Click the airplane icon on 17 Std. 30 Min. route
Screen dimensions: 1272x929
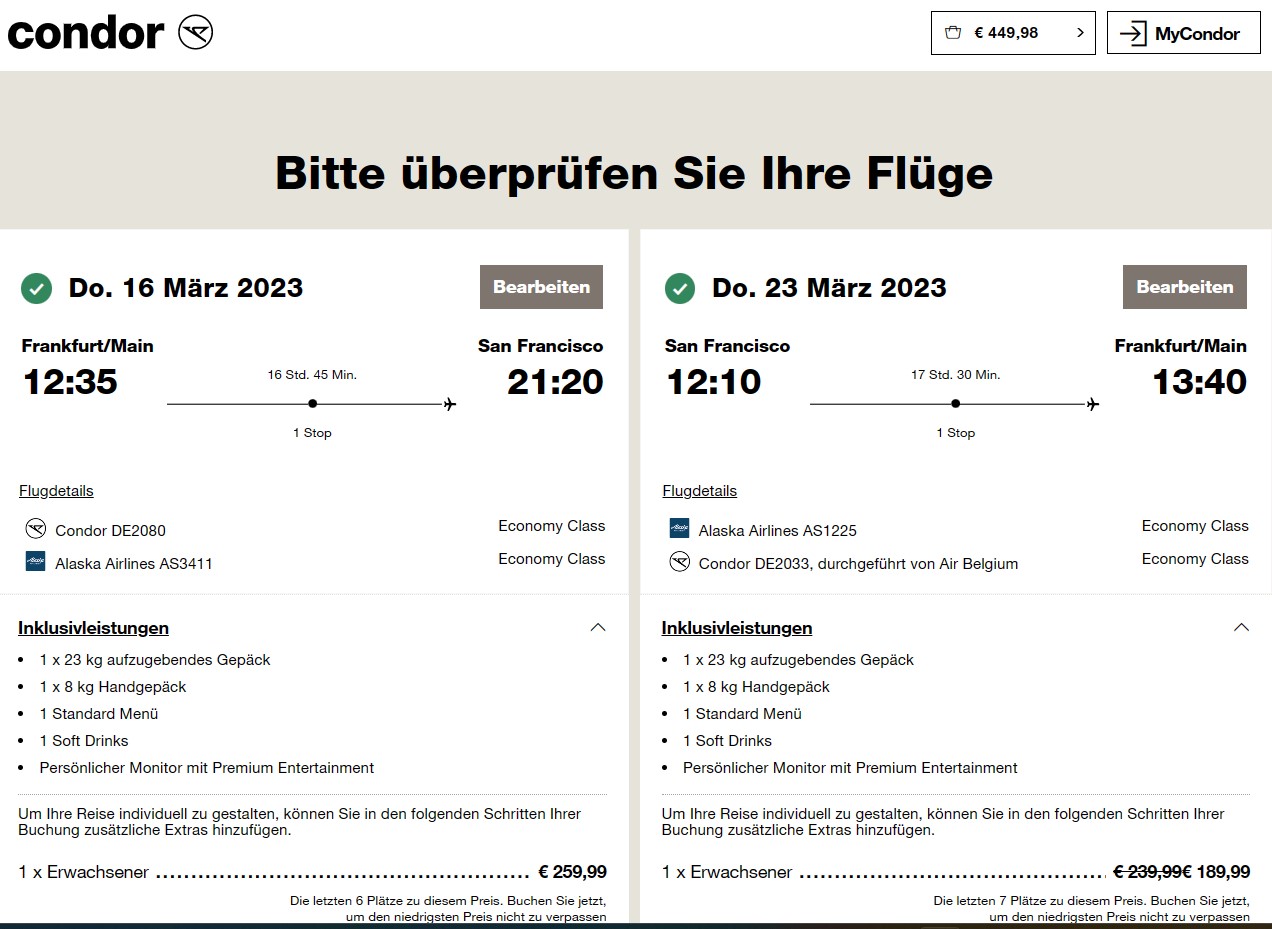(x=1093, y=404)
